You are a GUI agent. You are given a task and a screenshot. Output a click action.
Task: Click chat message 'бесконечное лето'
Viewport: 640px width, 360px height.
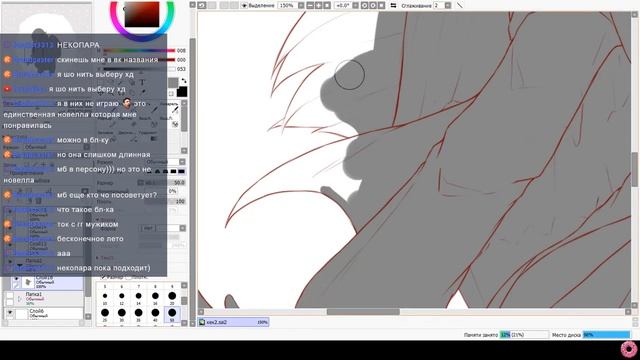click(90, 239)
